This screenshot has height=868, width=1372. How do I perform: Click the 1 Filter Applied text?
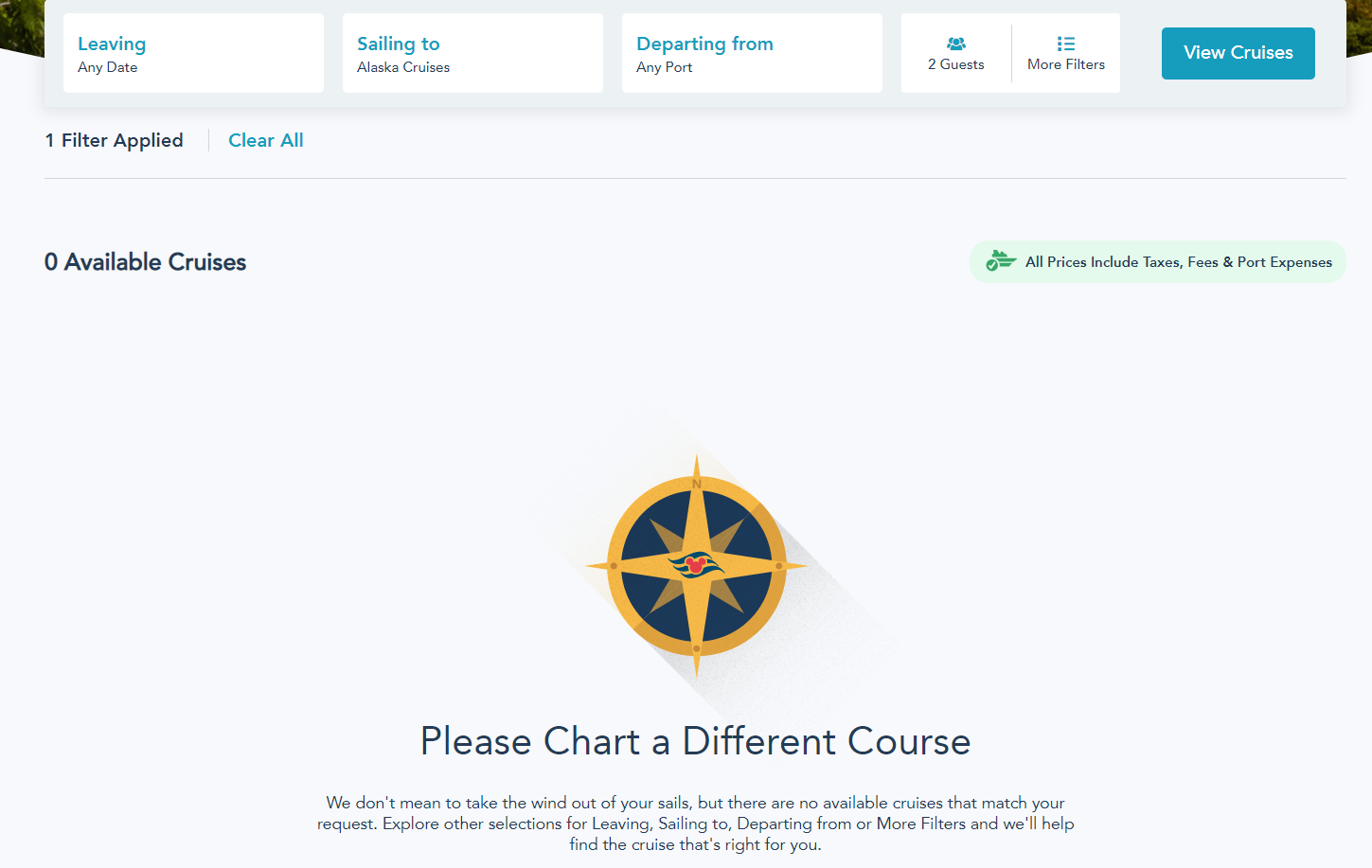[114, 140]
